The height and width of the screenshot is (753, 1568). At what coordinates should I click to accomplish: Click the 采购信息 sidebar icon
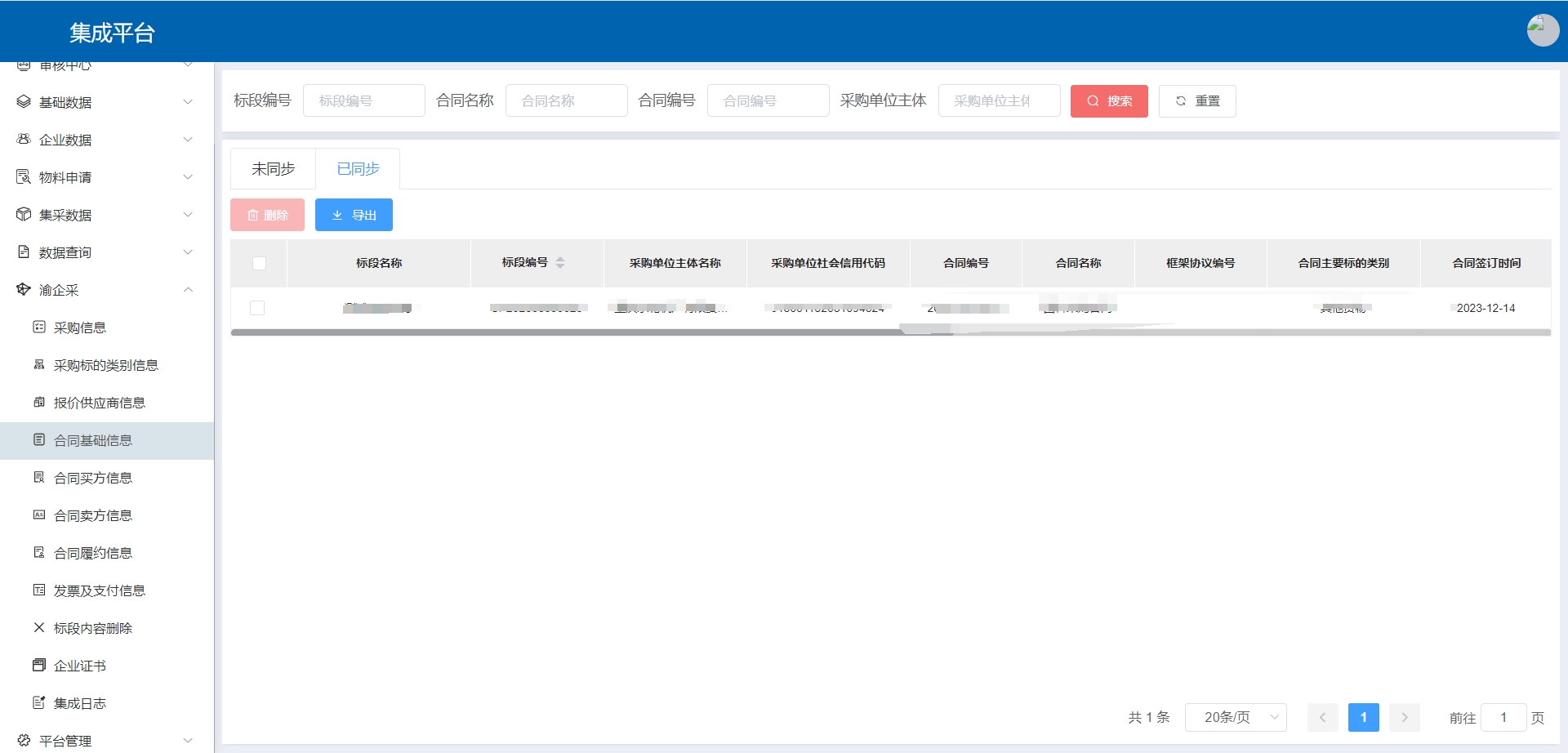point(39,327)
